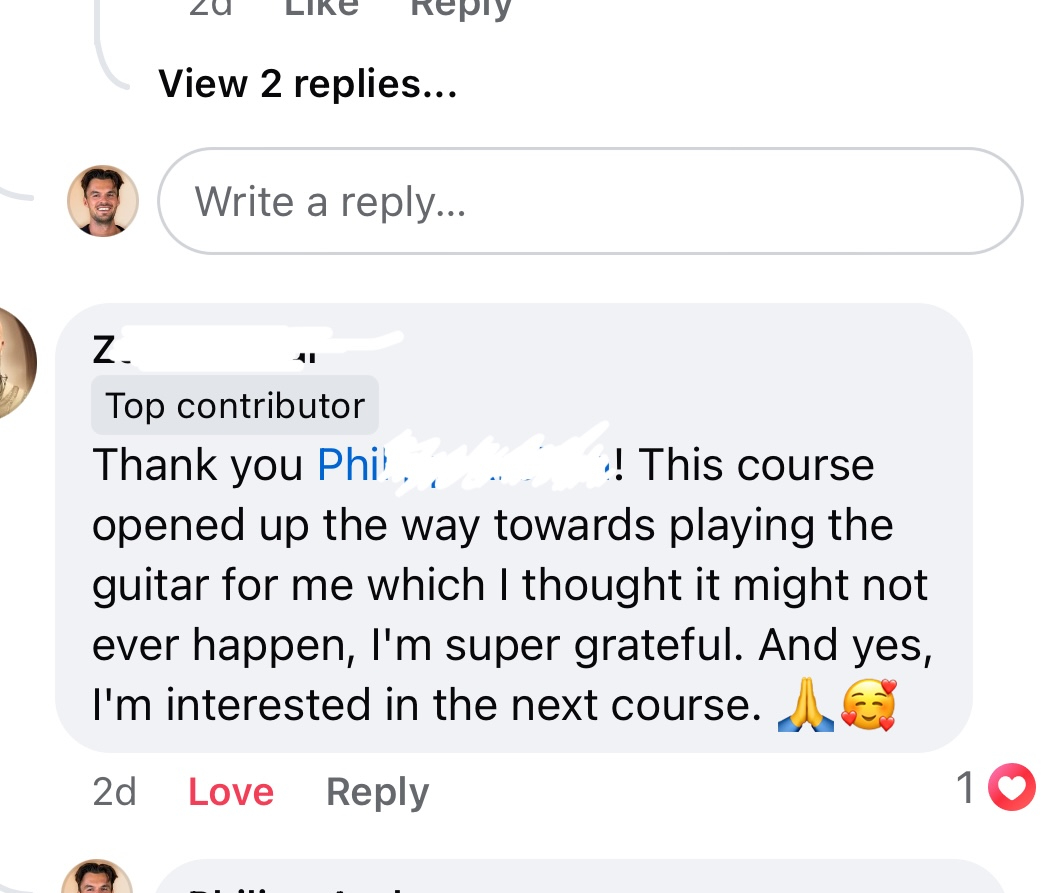View the reaction count showing 1
The height and width of the screenshot is (893, 1060).
tap(965, 789)
